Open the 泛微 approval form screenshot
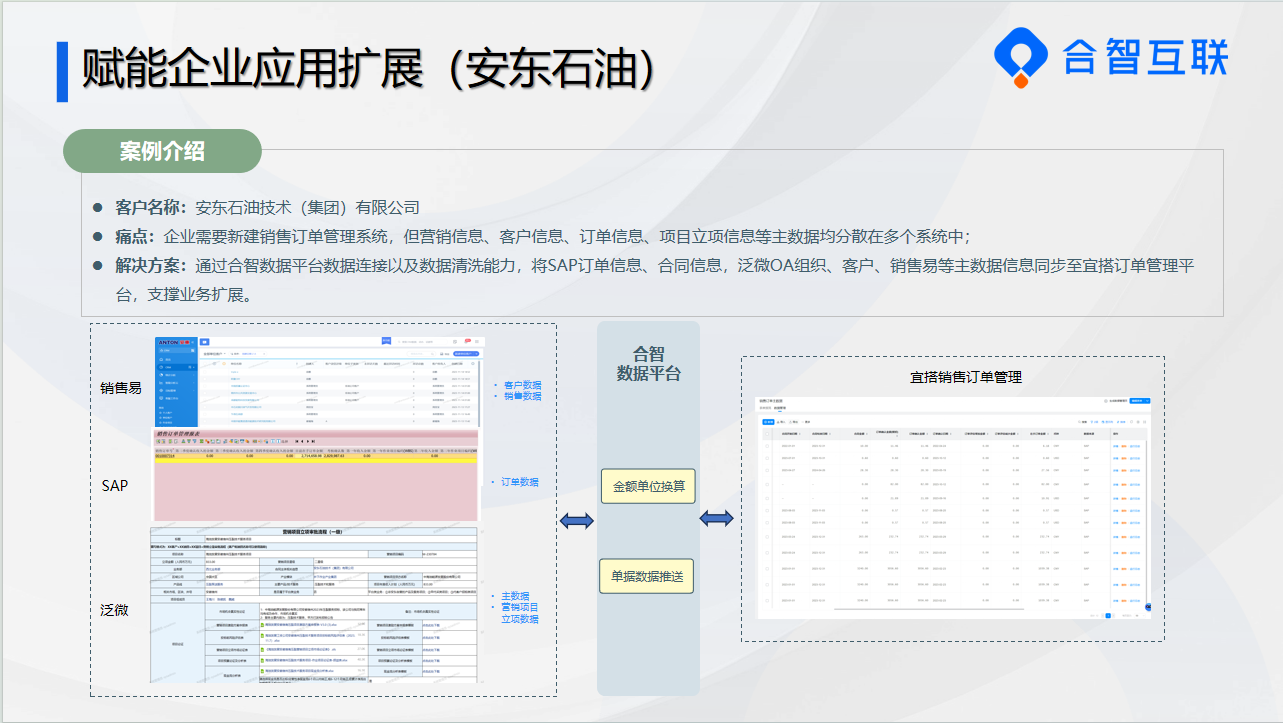 [315, 605]
